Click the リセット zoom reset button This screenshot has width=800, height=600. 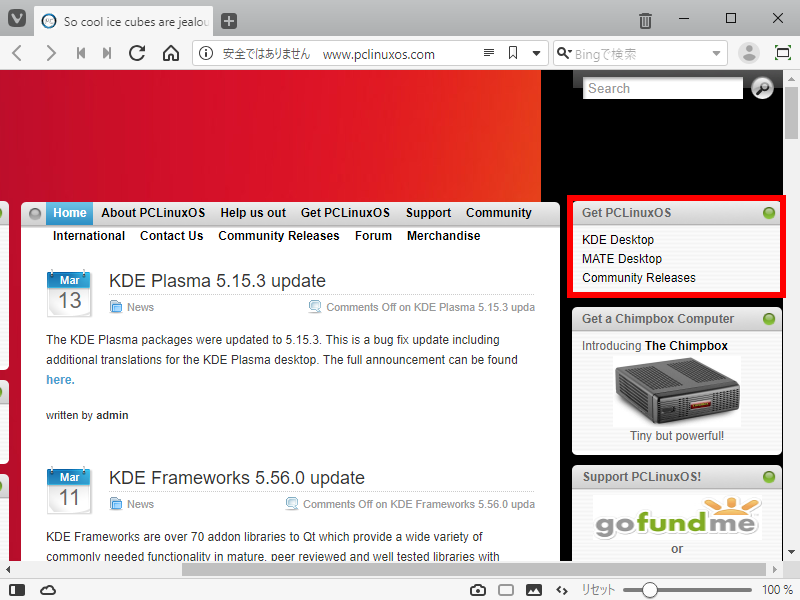tap(598, 590)
